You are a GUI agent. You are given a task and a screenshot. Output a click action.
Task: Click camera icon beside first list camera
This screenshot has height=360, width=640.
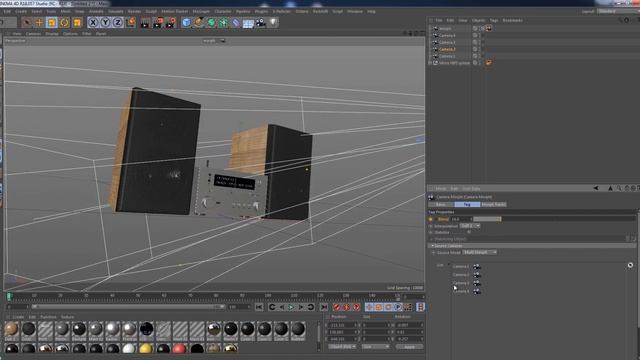pyautogui.click(x=477, y=267)
